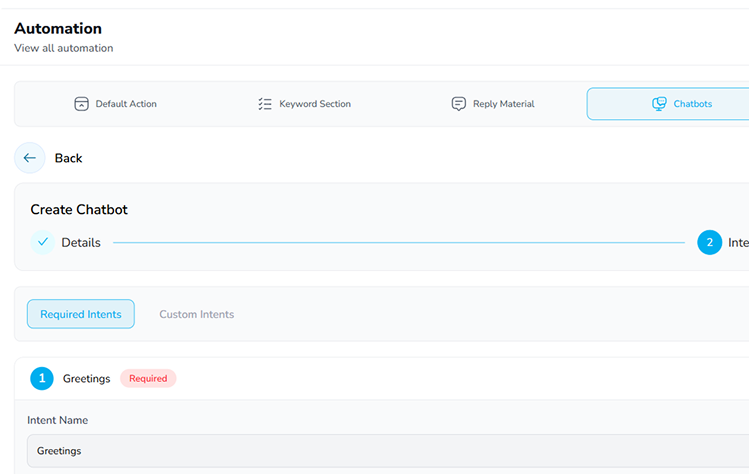
Task: Click the Intent Name field label
Action: click(57, 420)
